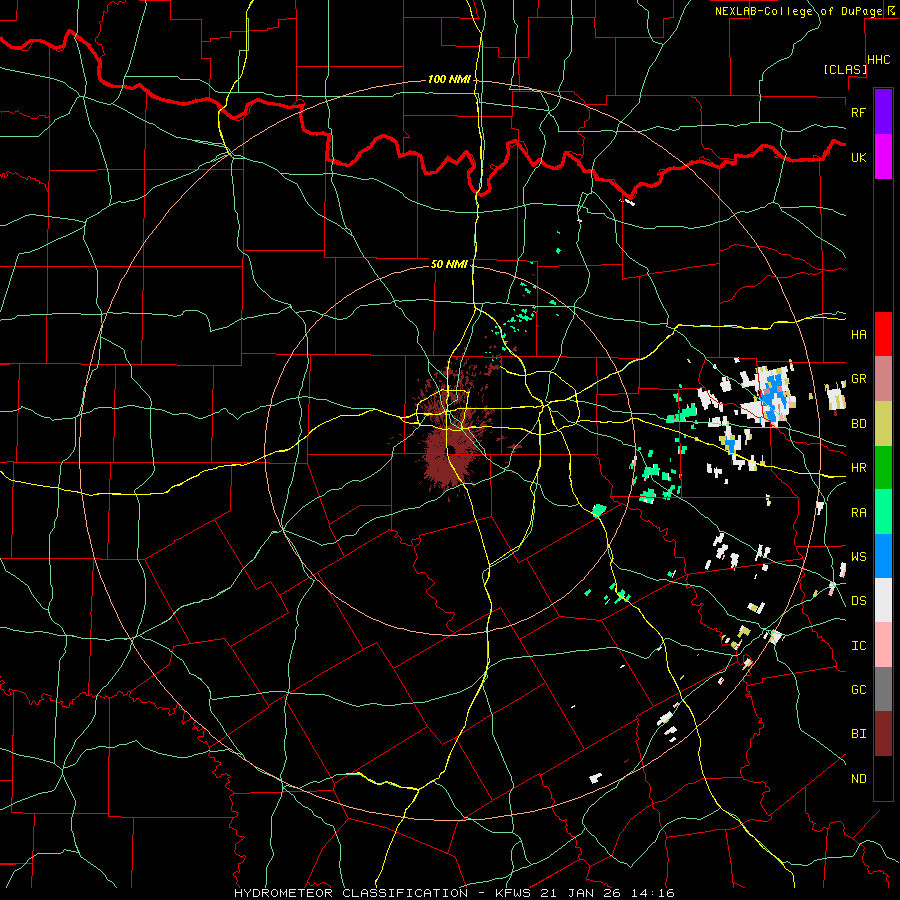Click the BD yellow-olive color swatch
Viewport: 900px width, 900px height.
(x=883, y=424)
